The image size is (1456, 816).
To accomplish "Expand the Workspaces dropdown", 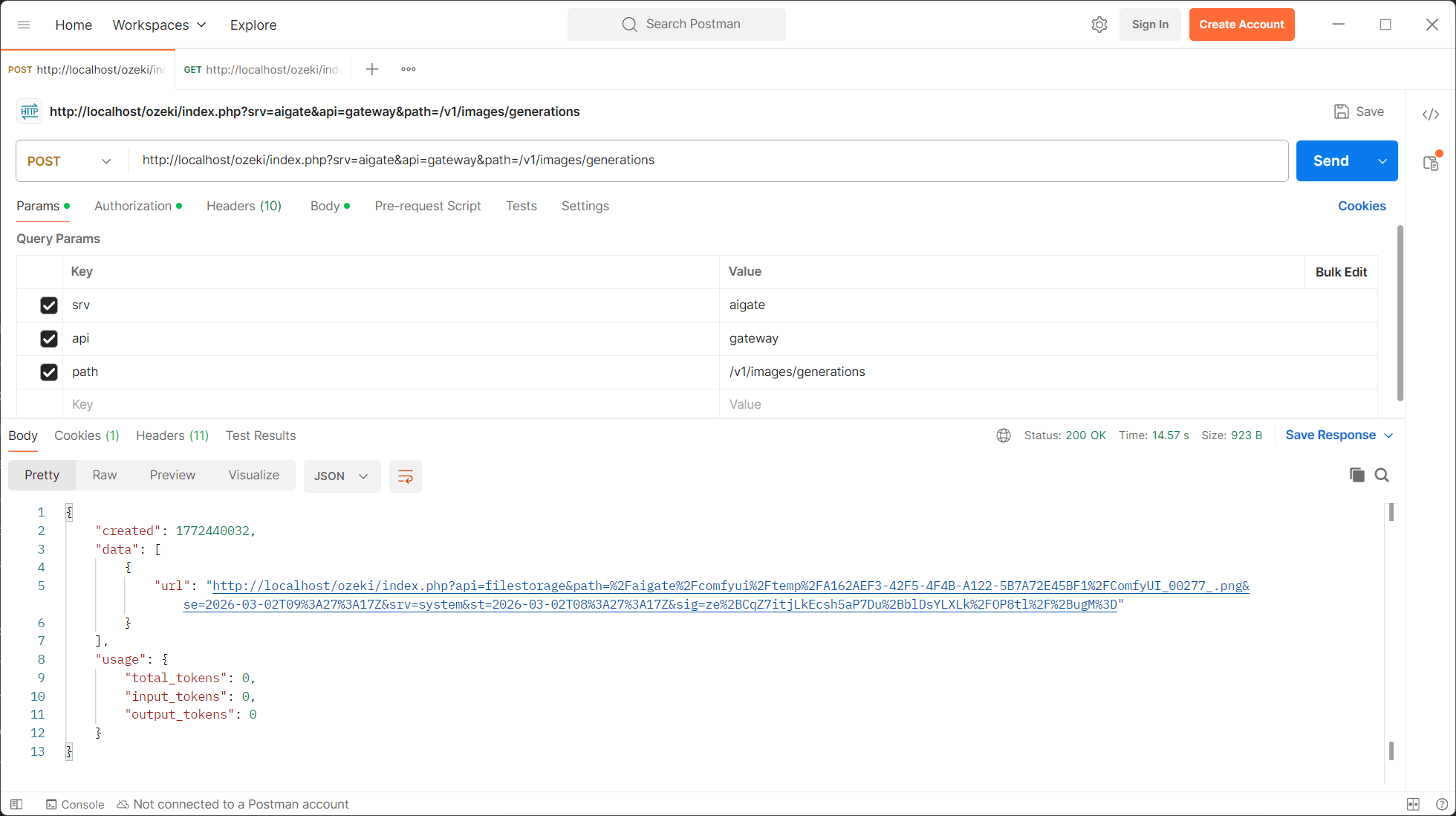I will pyautogui.click(x=160, y=25).
